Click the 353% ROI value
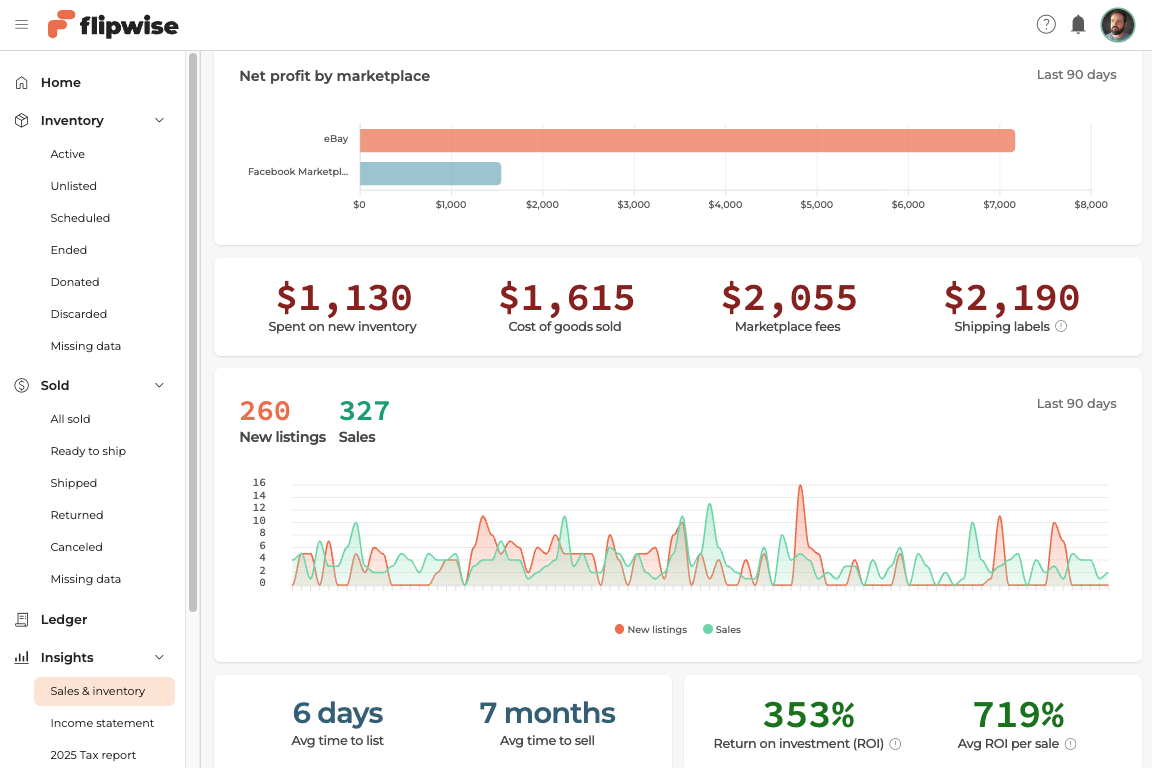The width and height of the screenshot is (1152, 768). tap(809, 714)
